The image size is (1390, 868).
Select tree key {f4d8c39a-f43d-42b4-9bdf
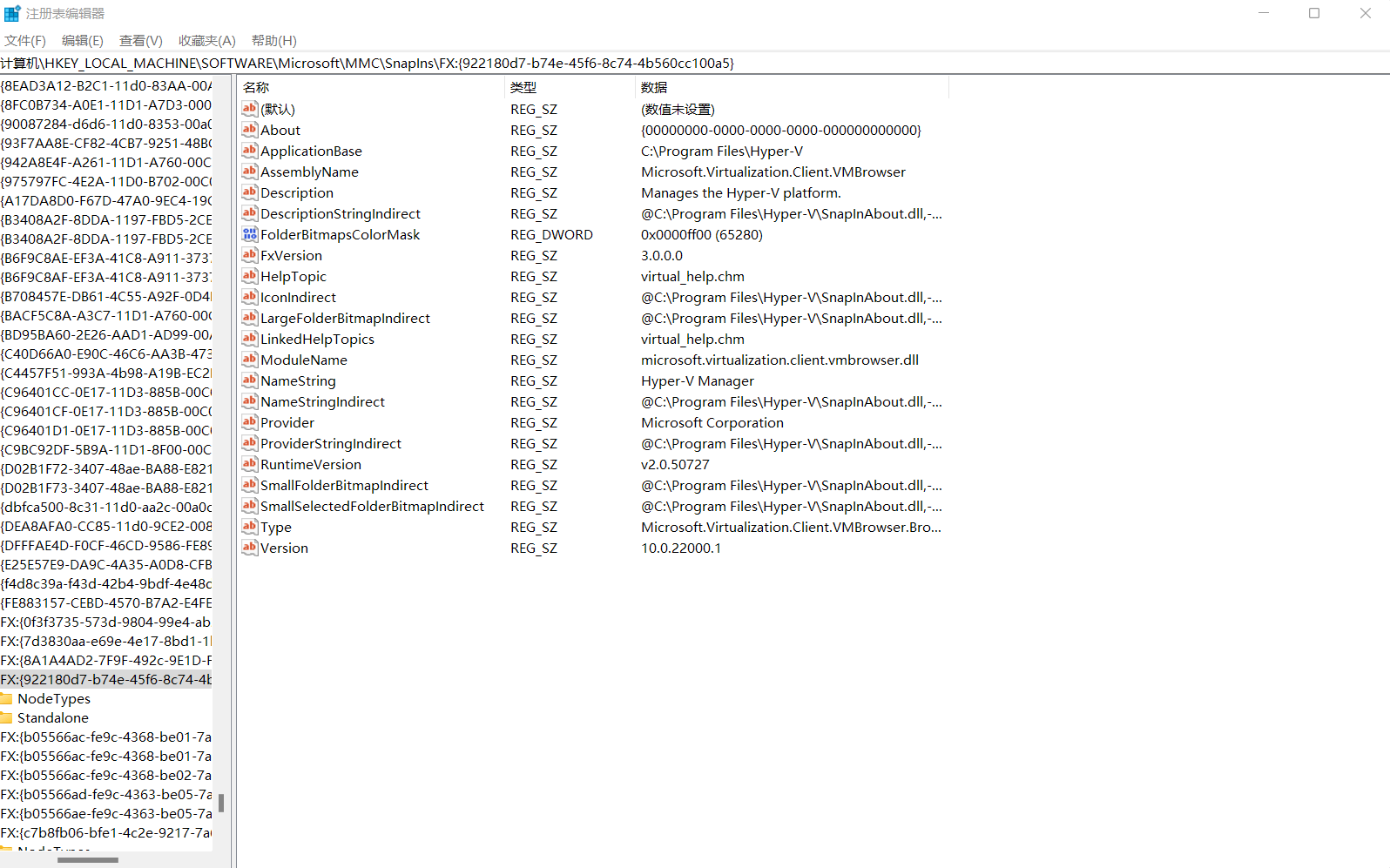(x=106, y=584)
